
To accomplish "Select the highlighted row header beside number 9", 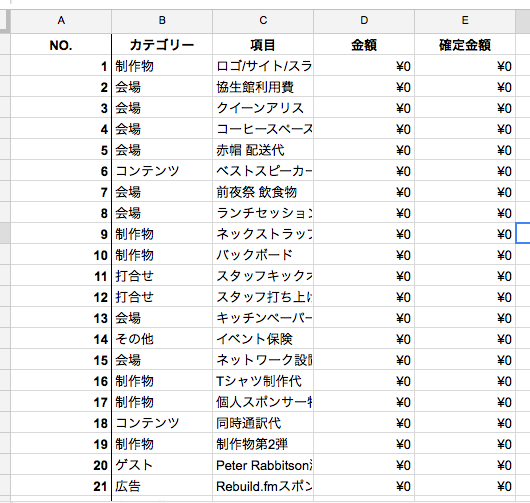I will point(5,233).
